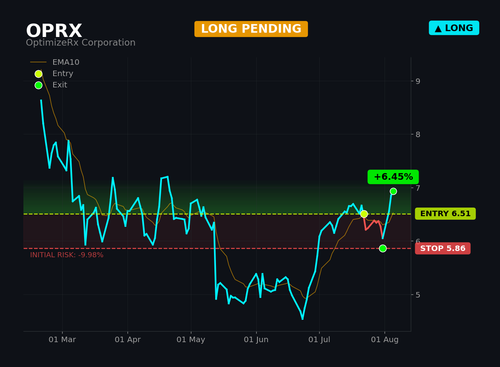
Task: Click the ENTRY 6.51 price tag
Action: [x=445, y=214]
